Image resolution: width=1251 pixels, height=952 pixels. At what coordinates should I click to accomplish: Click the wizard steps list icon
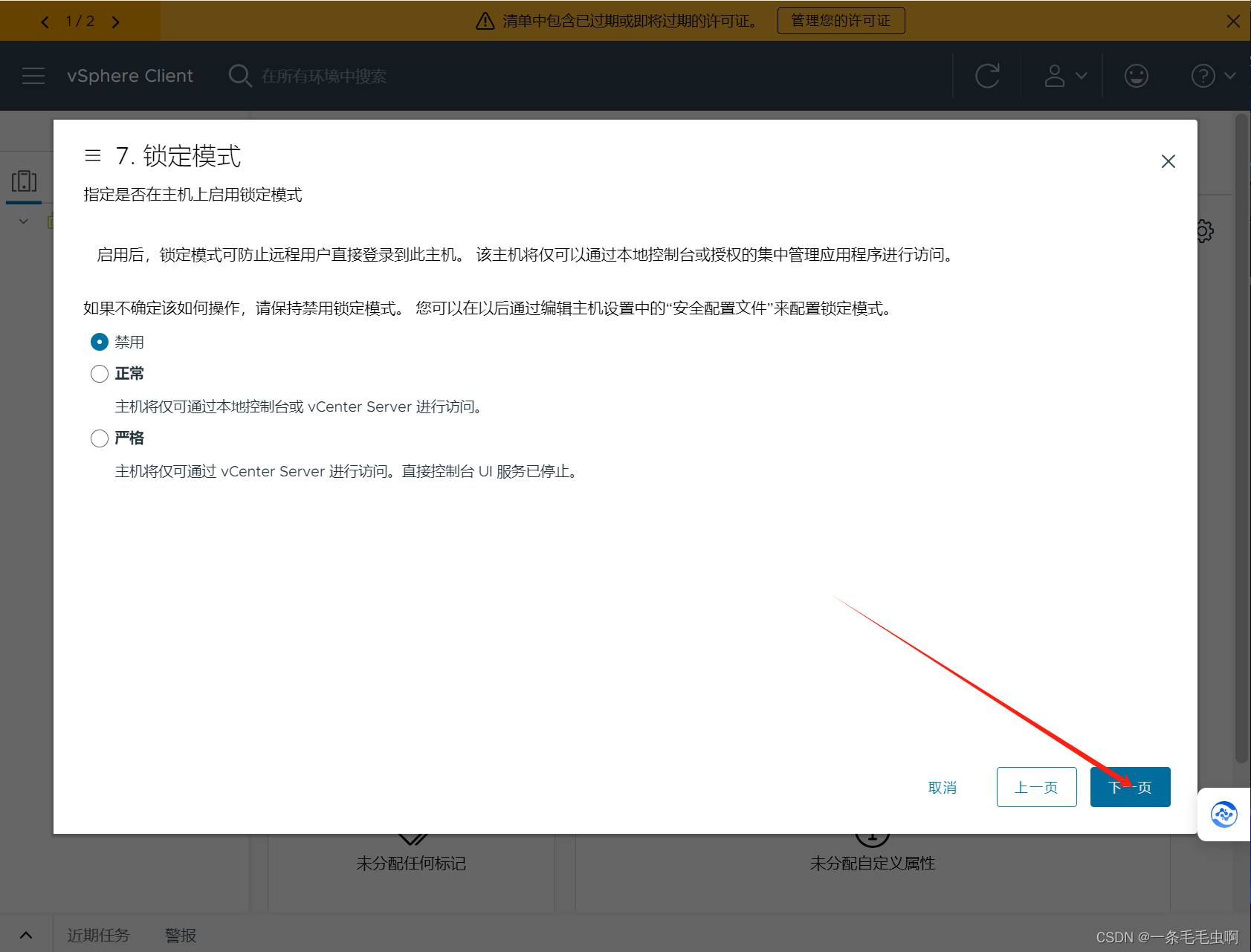93,156
